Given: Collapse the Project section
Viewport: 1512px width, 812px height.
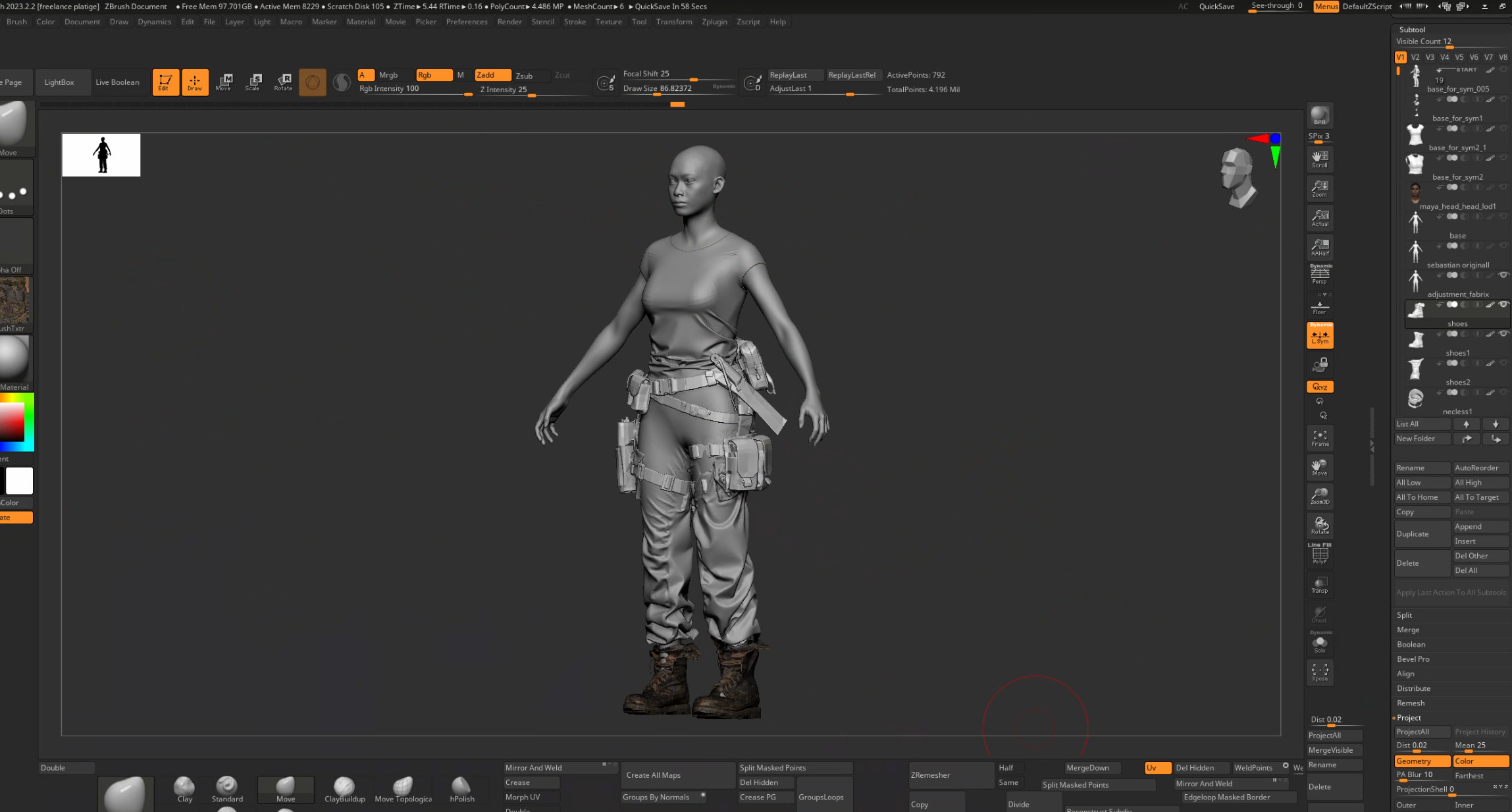Looking at the screenshot, I should click(x=1409, y=718).
